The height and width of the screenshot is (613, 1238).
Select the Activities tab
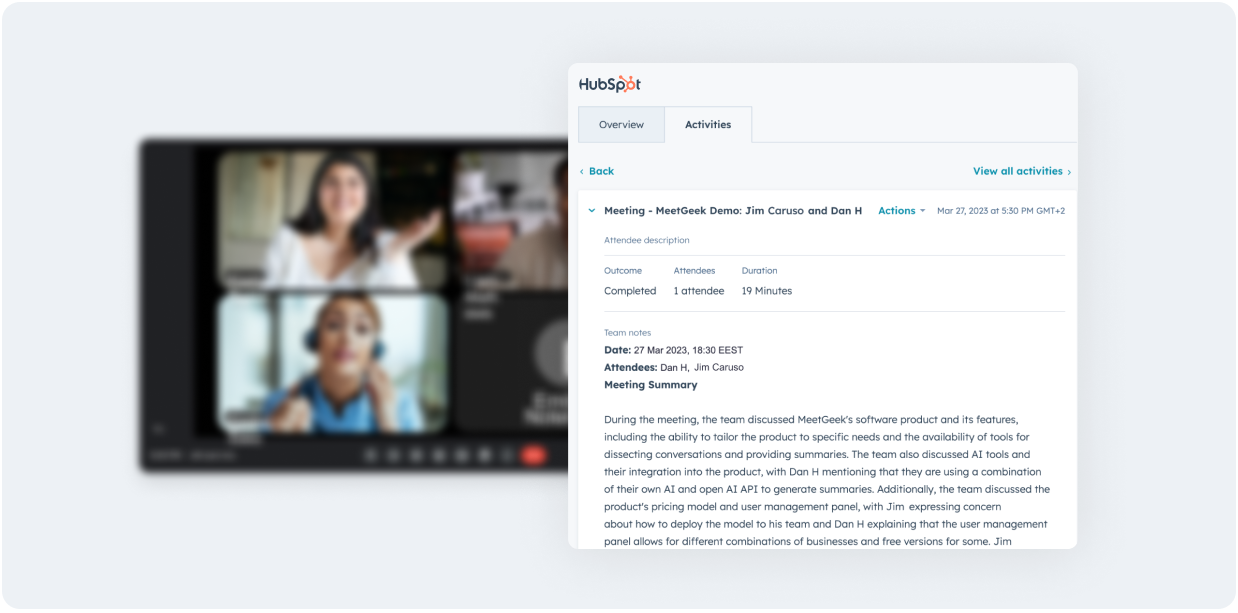point(709,124)
